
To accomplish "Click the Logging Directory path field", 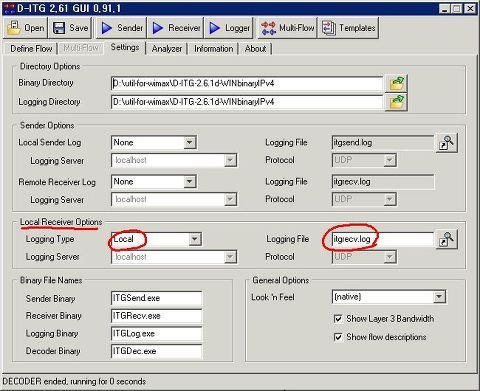I will pos(247,102).
